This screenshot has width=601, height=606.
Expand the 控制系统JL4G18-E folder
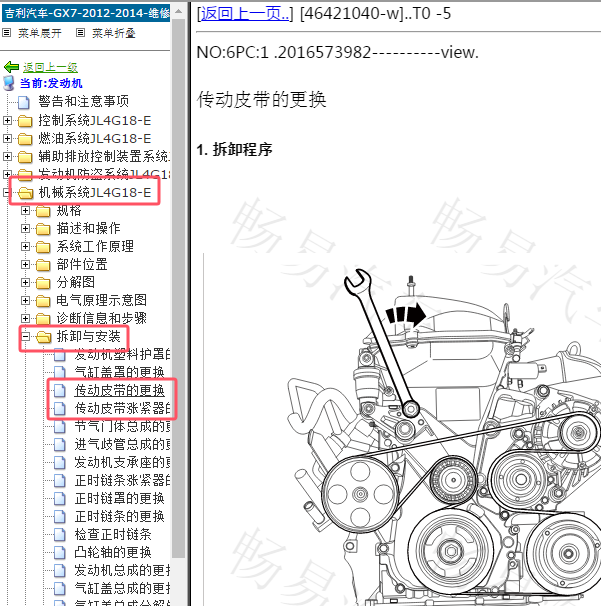click(7, 121)
